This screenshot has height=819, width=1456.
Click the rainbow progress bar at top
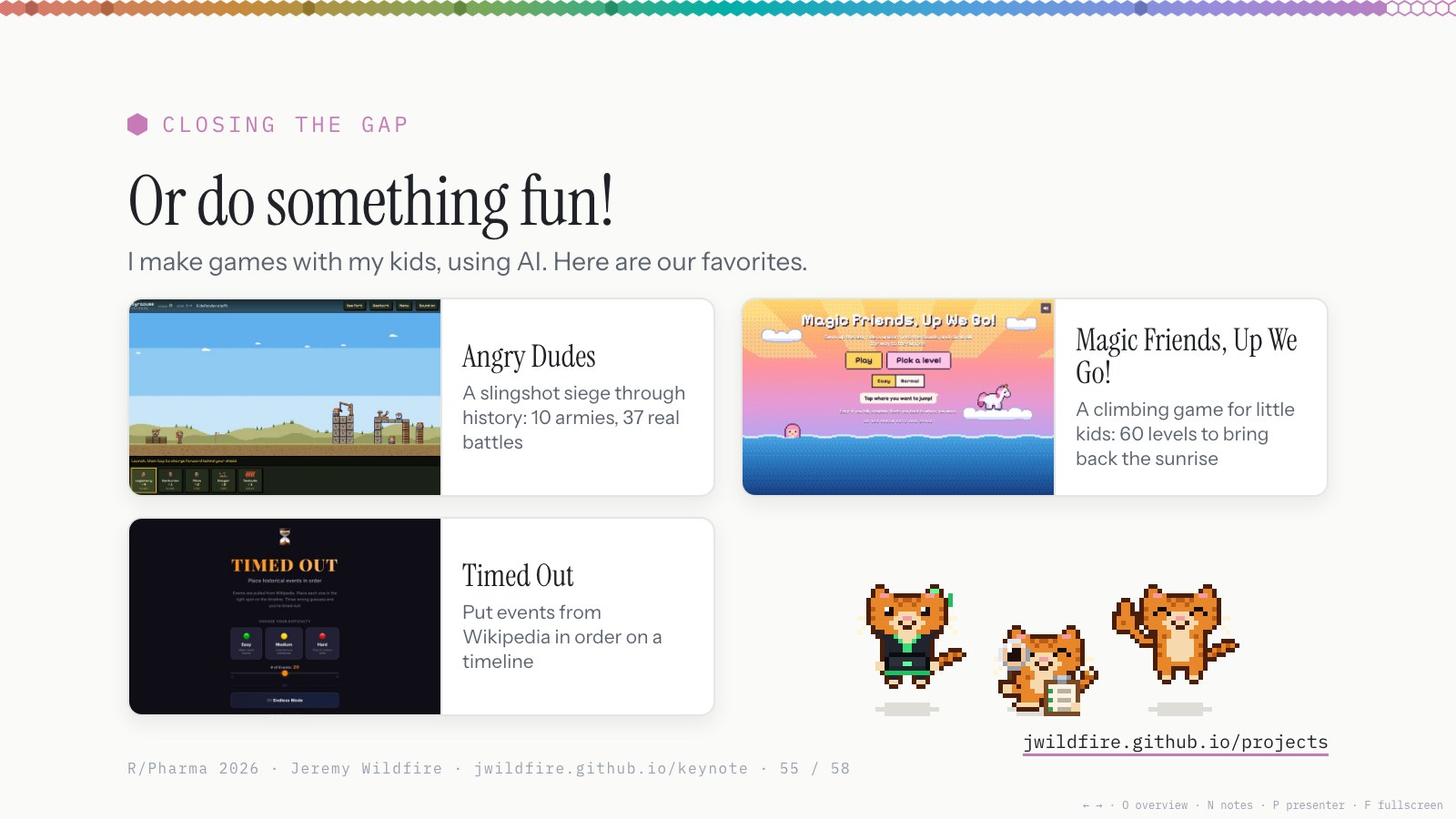coord(728,8)
